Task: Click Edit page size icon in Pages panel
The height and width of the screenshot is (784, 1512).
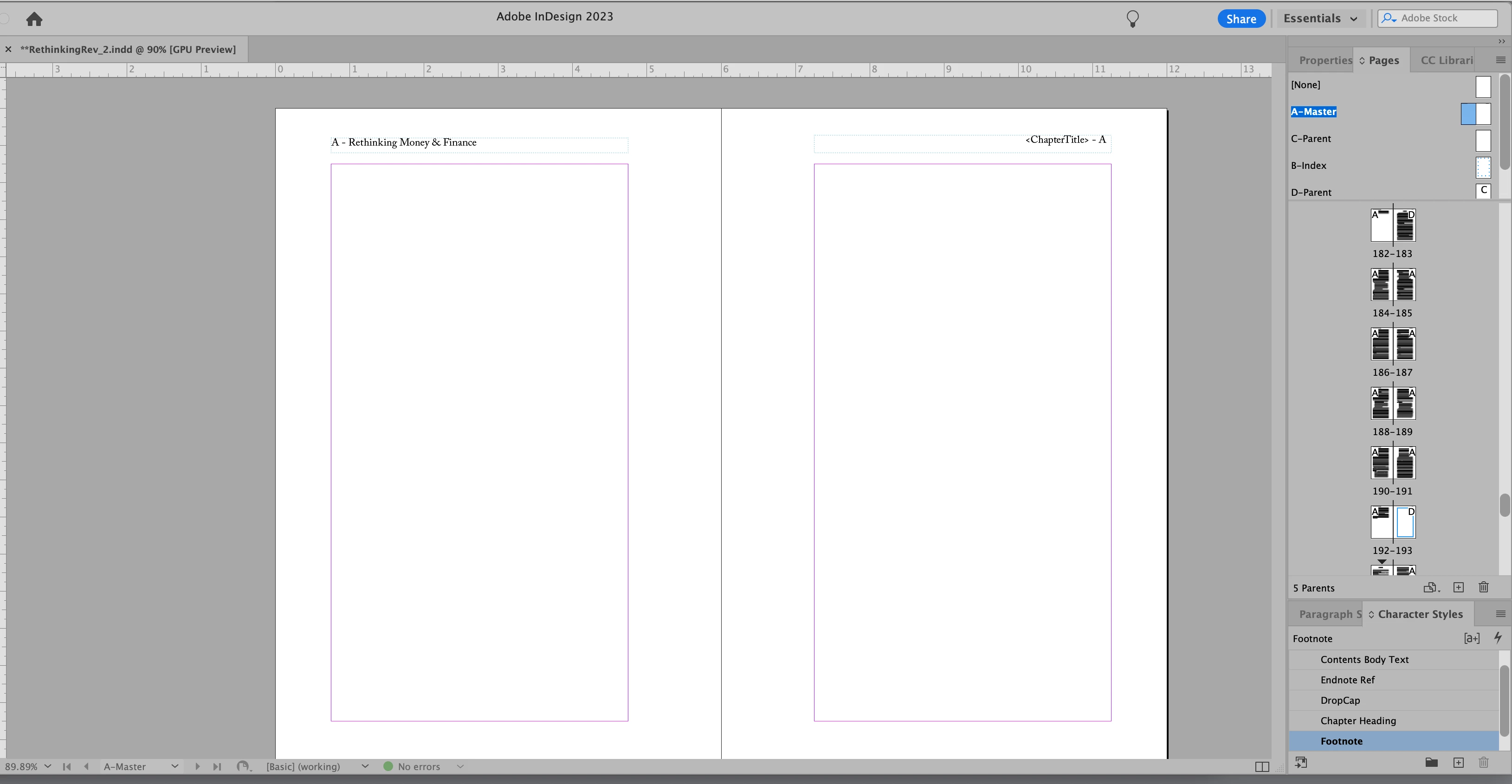Action: click(1430, 587)
